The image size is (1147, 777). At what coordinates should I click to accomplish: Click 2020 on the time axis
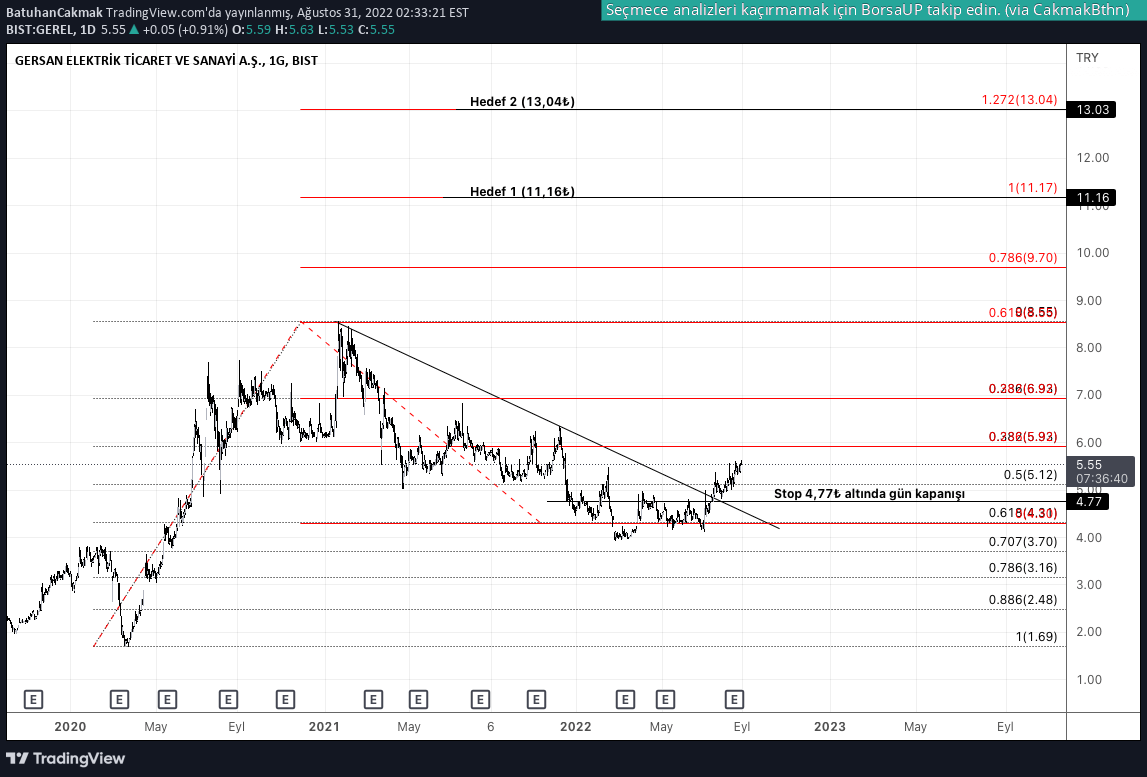coord(70,727)
